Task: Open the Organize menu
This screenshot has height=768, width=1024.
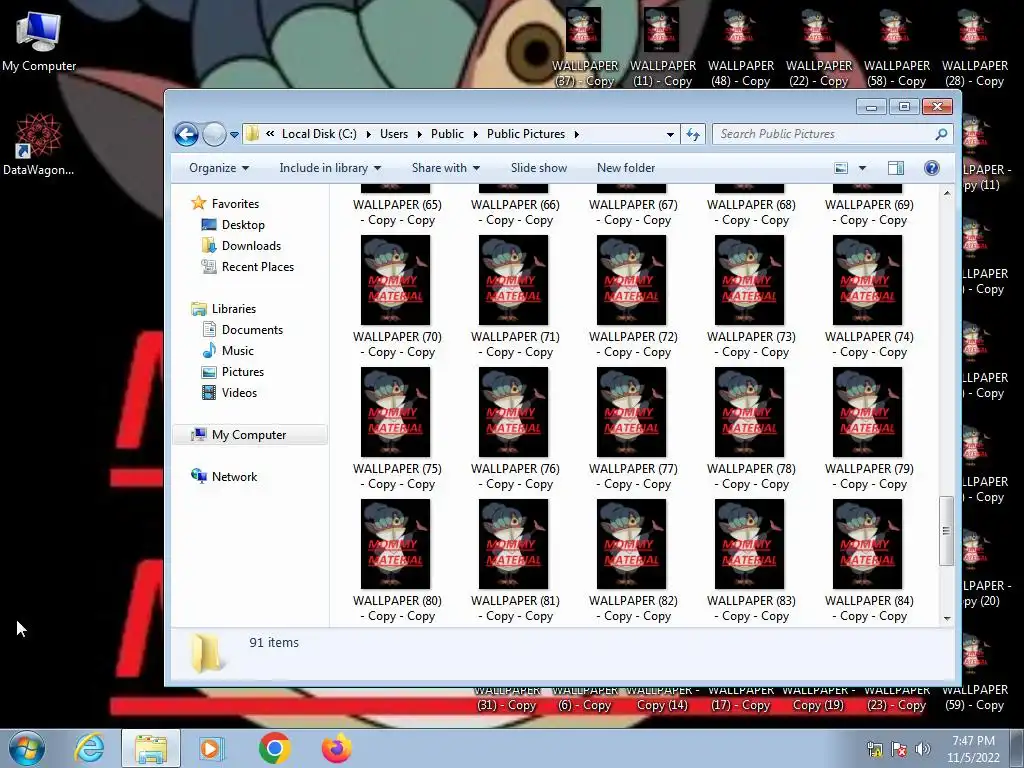Action: pyautogui.click(x=219, y=168)
